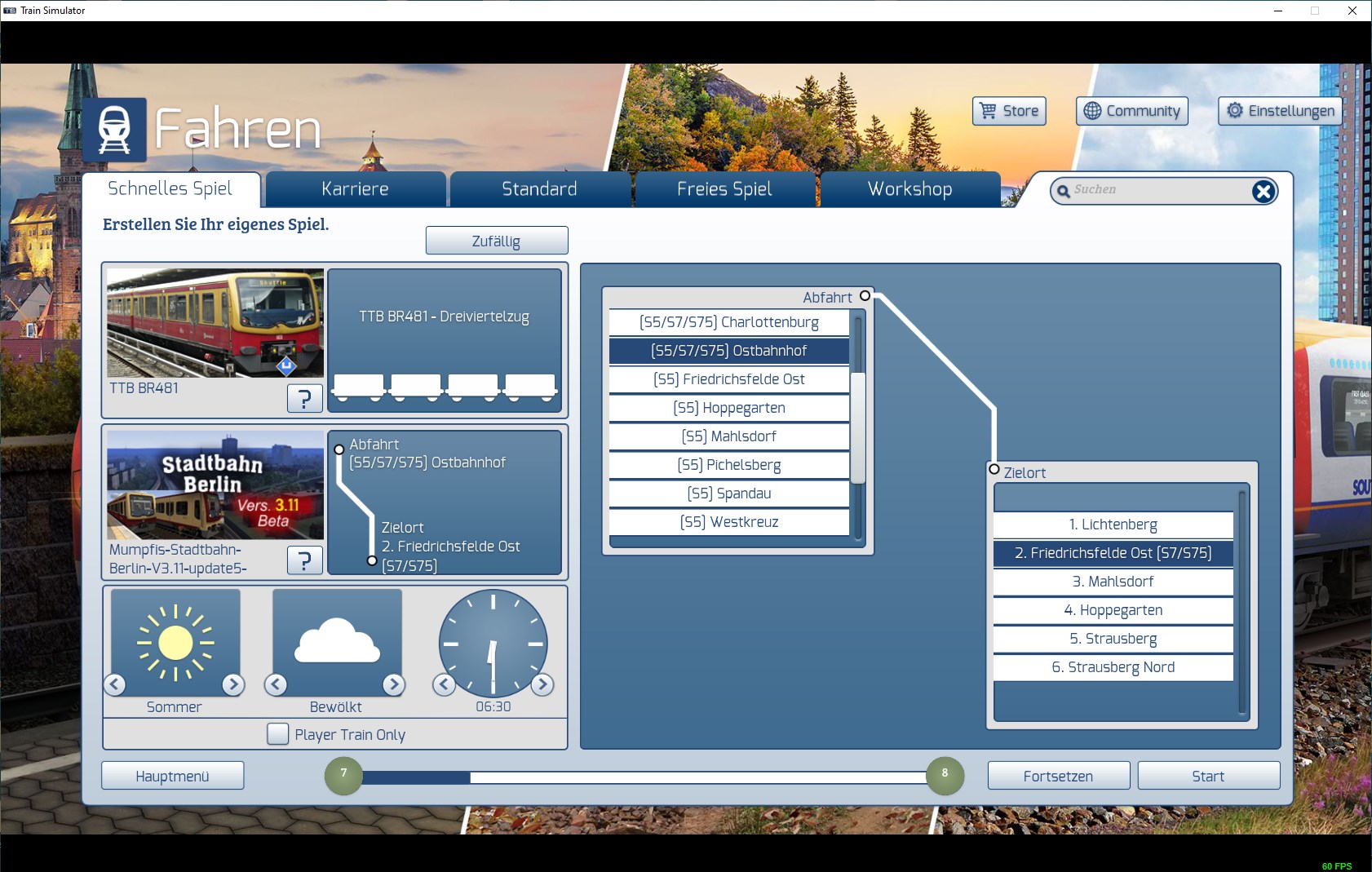Screen dimensions: 1372x872
Task: Click the Zielort list scrollbar
Action: point(1242,602)
